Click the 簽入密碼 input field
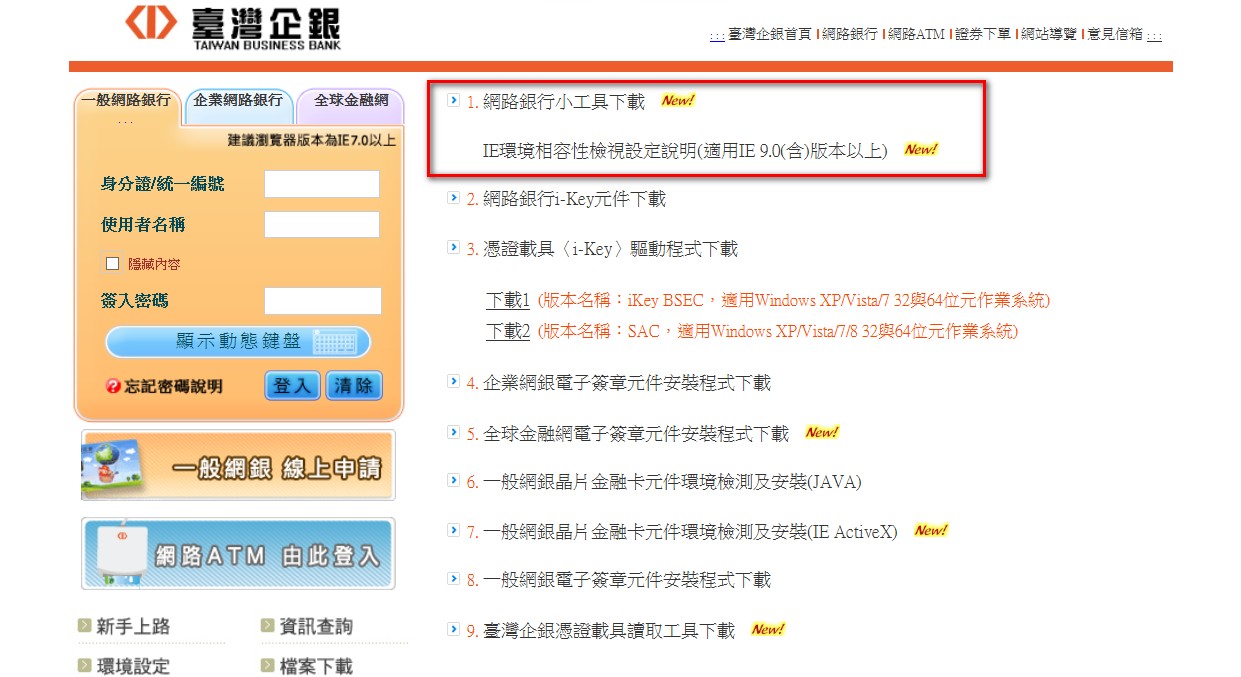 coord(322,300)
